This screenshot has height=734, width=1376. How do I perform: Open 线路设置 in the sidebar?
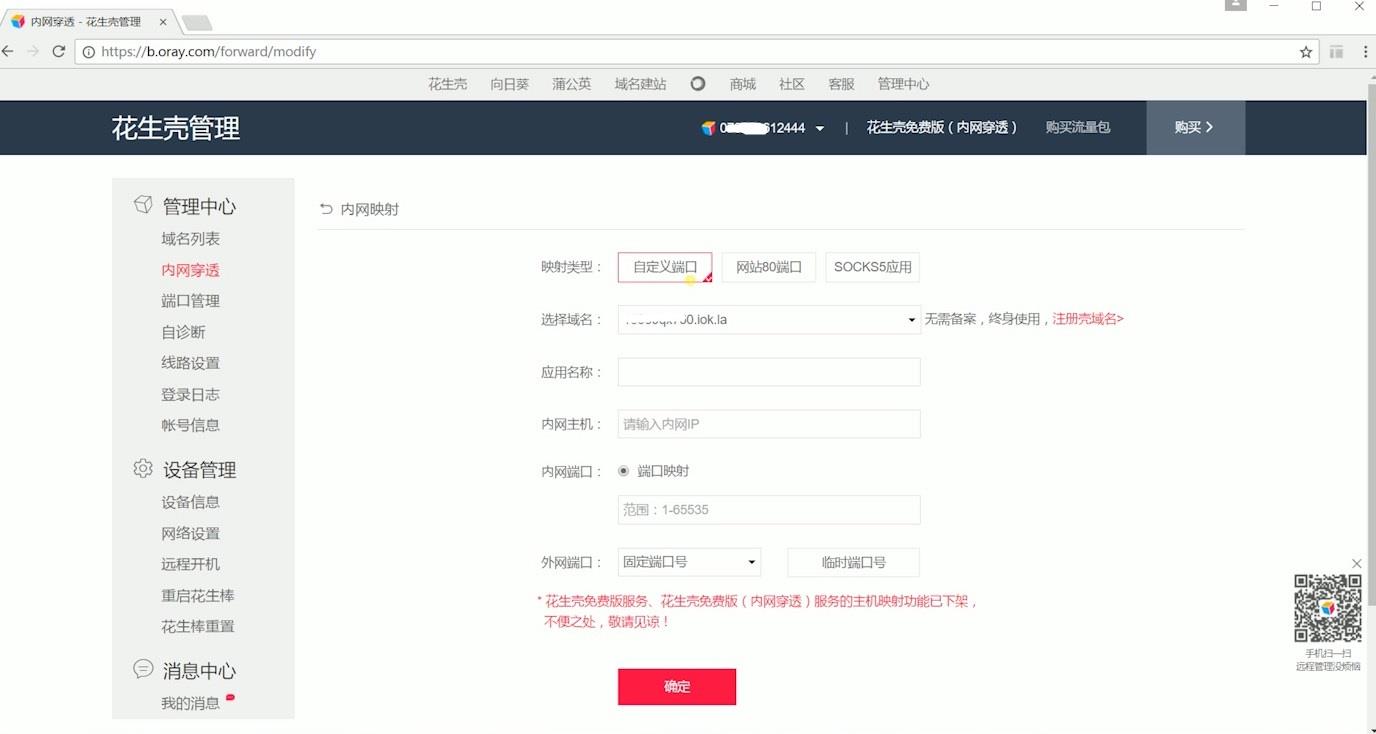coord(190,363)
